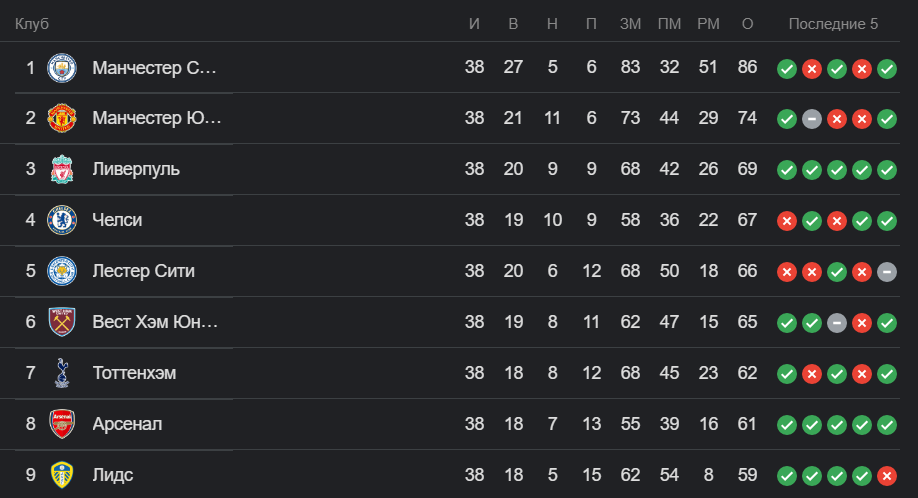Click the Leeds club crest
918x498 pixels.
(x=62, y=475)
